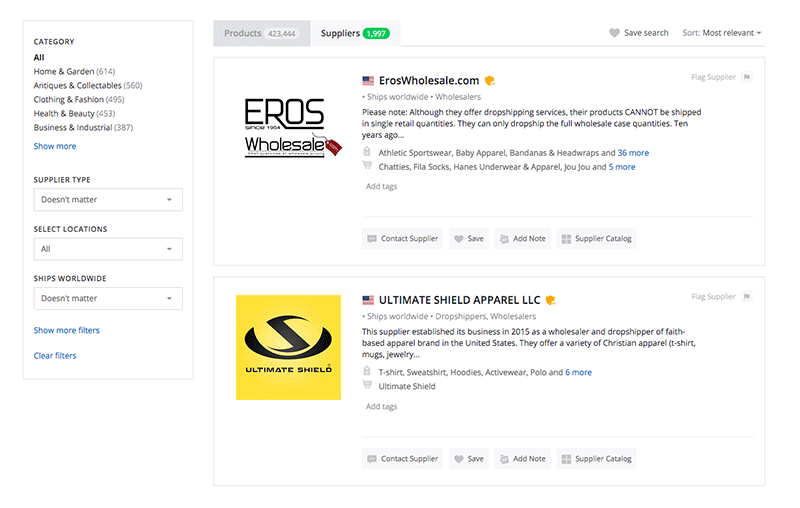Click the verified badge next to ErosWholesale.com

[490, 81]
